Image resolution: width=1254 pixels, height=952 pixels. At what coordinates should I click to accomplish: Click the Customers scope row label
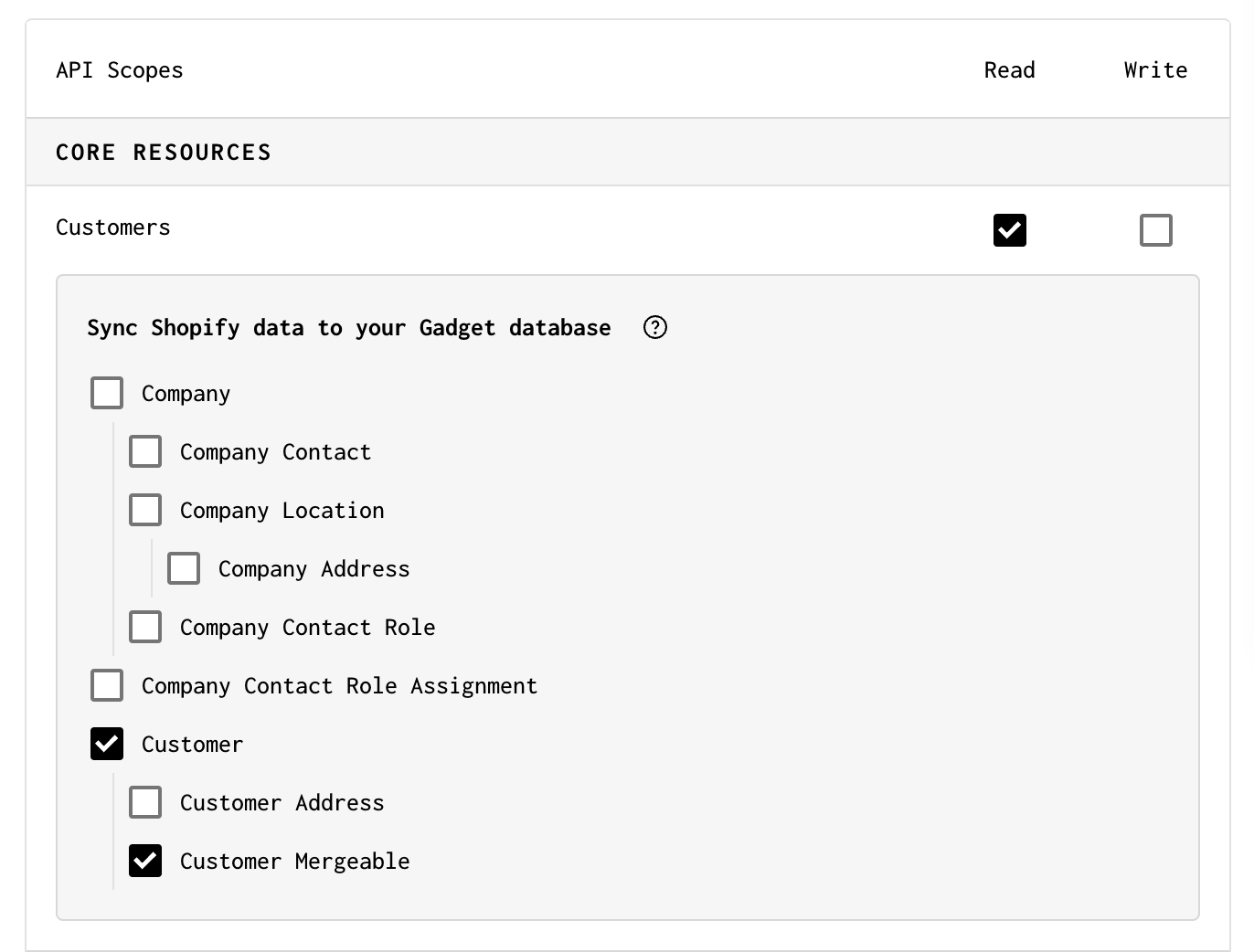pyautogui.click(x=113, y=227)
